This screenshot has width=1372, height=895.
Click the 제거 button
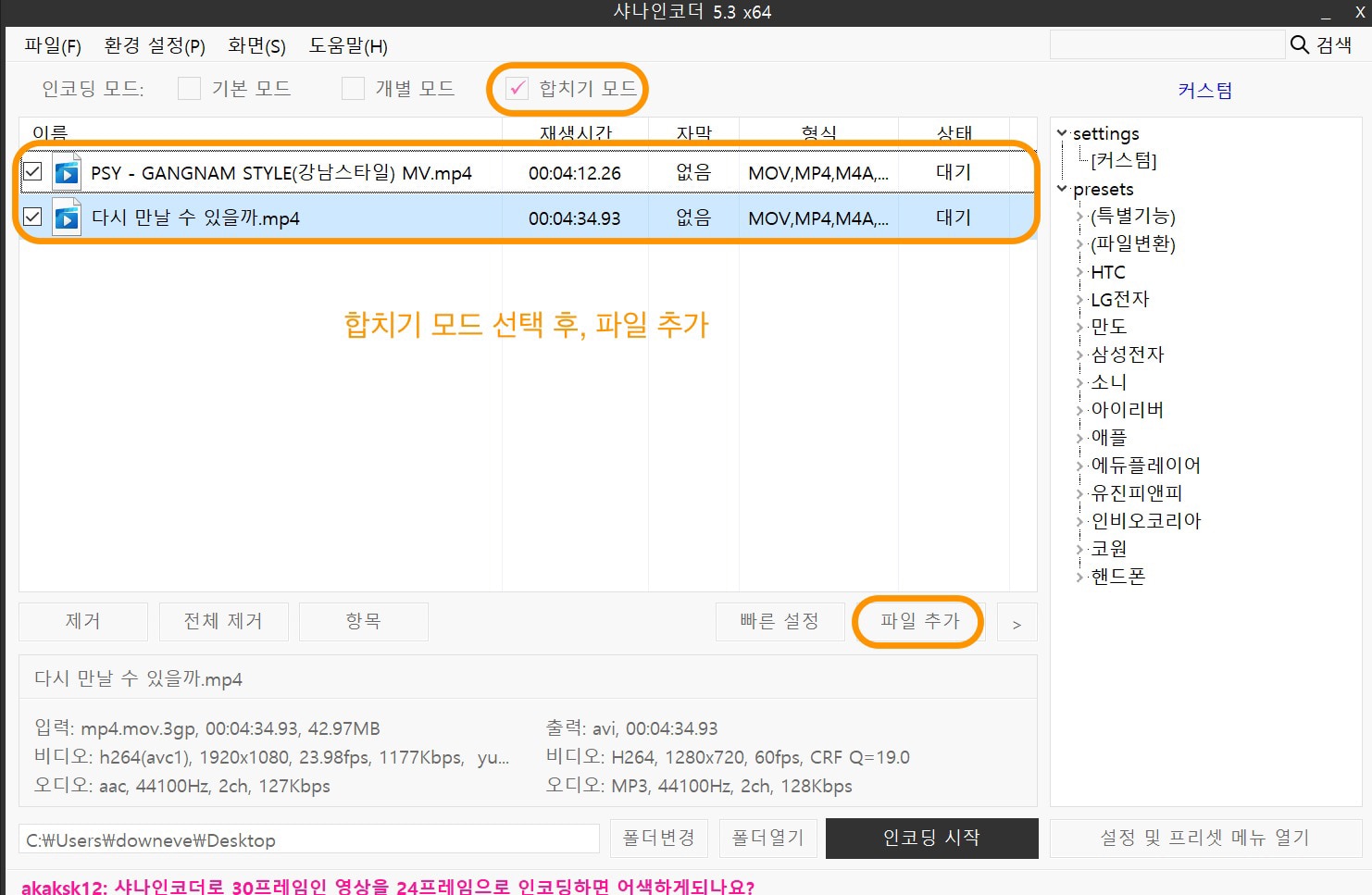83,621
